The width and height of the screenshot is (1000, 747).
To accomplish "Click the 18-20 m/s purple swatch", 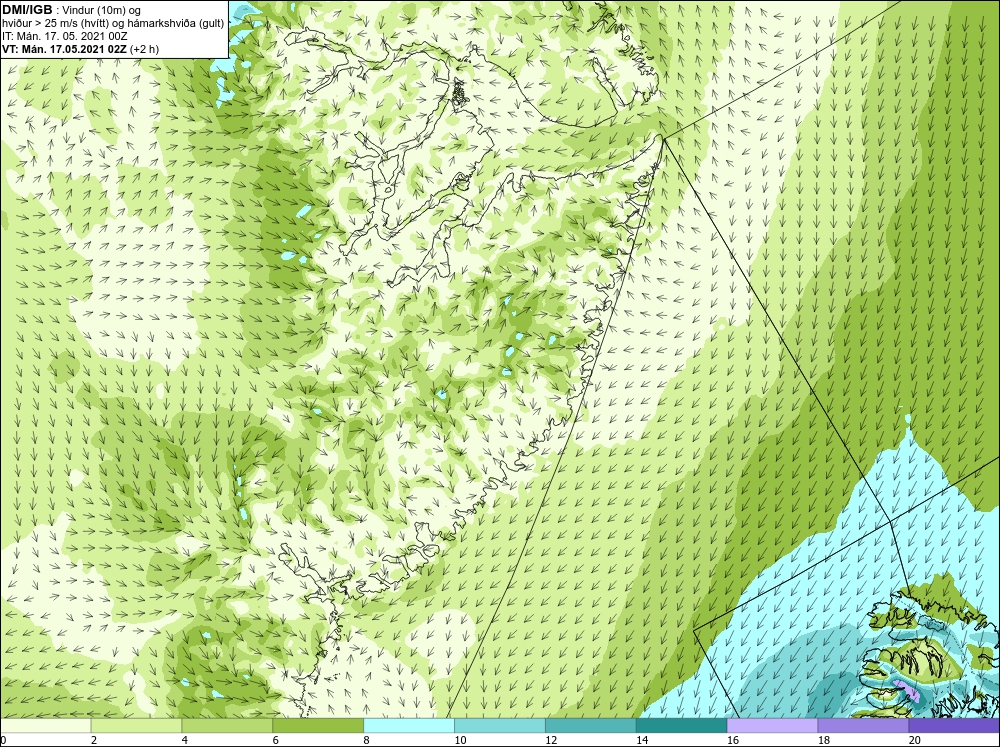I will click(x=863, y=725).
